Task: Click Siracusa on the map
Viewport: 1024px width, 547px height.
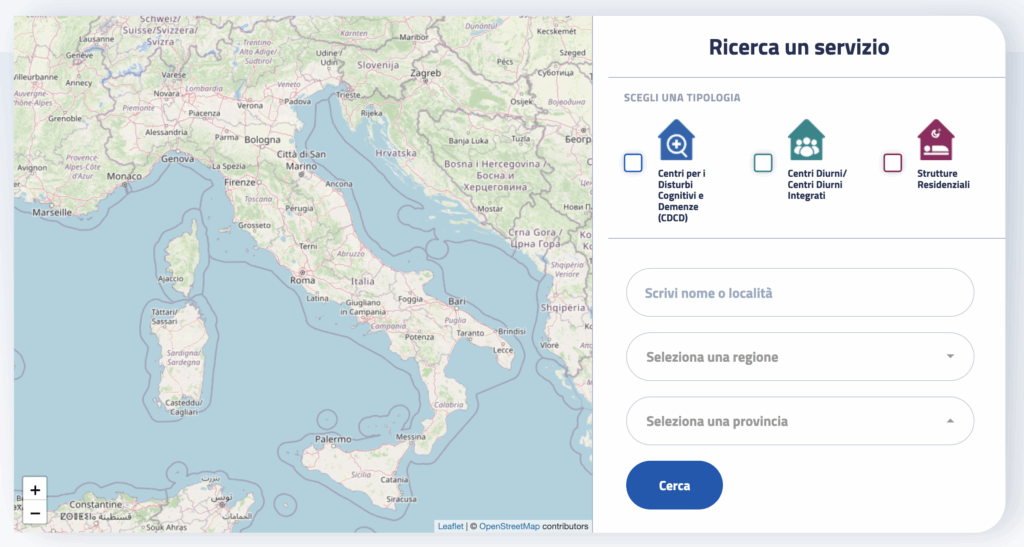Action: click(x=401, y=499)
